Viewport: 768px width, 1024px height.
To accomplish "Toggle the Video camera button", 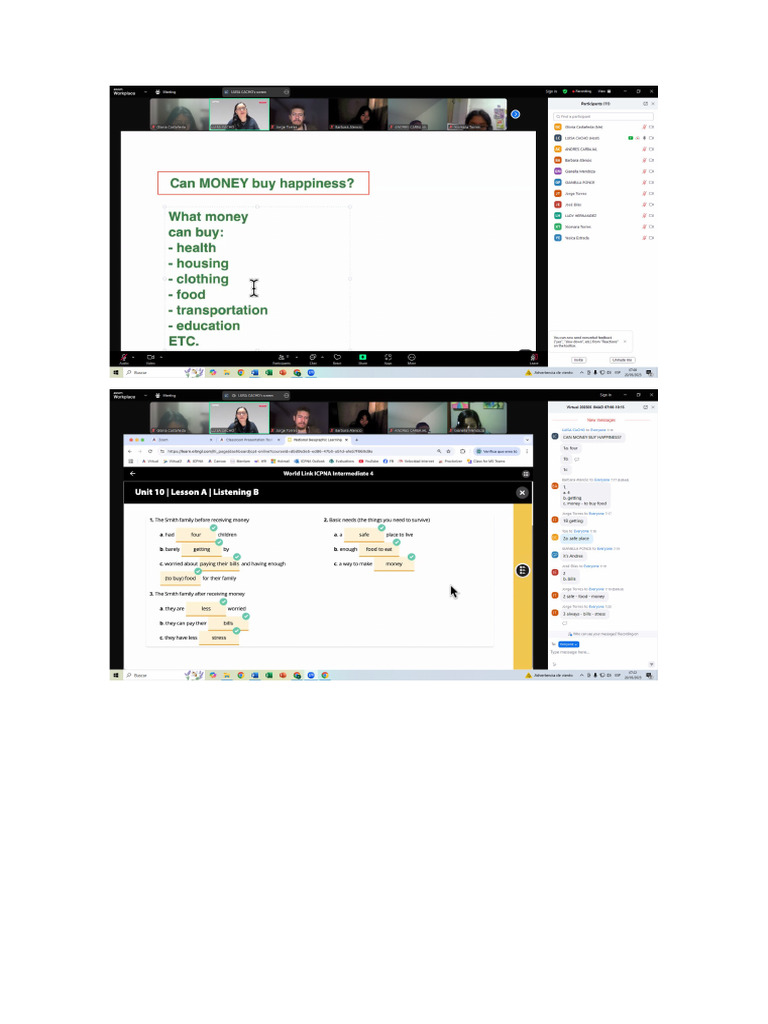I will point(151,357).
